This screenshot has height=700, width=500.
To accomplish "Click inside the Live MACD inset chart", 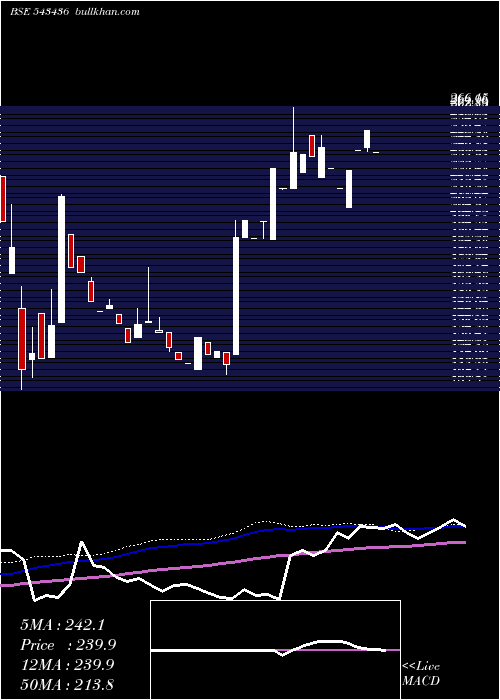I will point(275,650).
